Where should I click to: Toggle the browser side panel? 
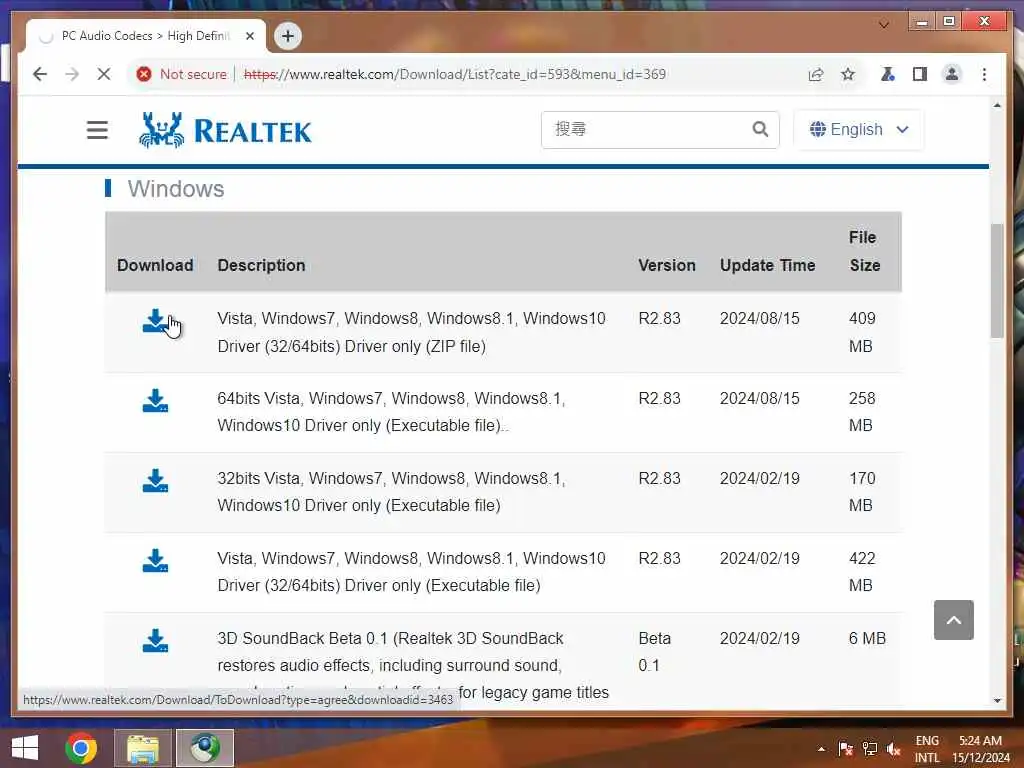coord(920,74)
